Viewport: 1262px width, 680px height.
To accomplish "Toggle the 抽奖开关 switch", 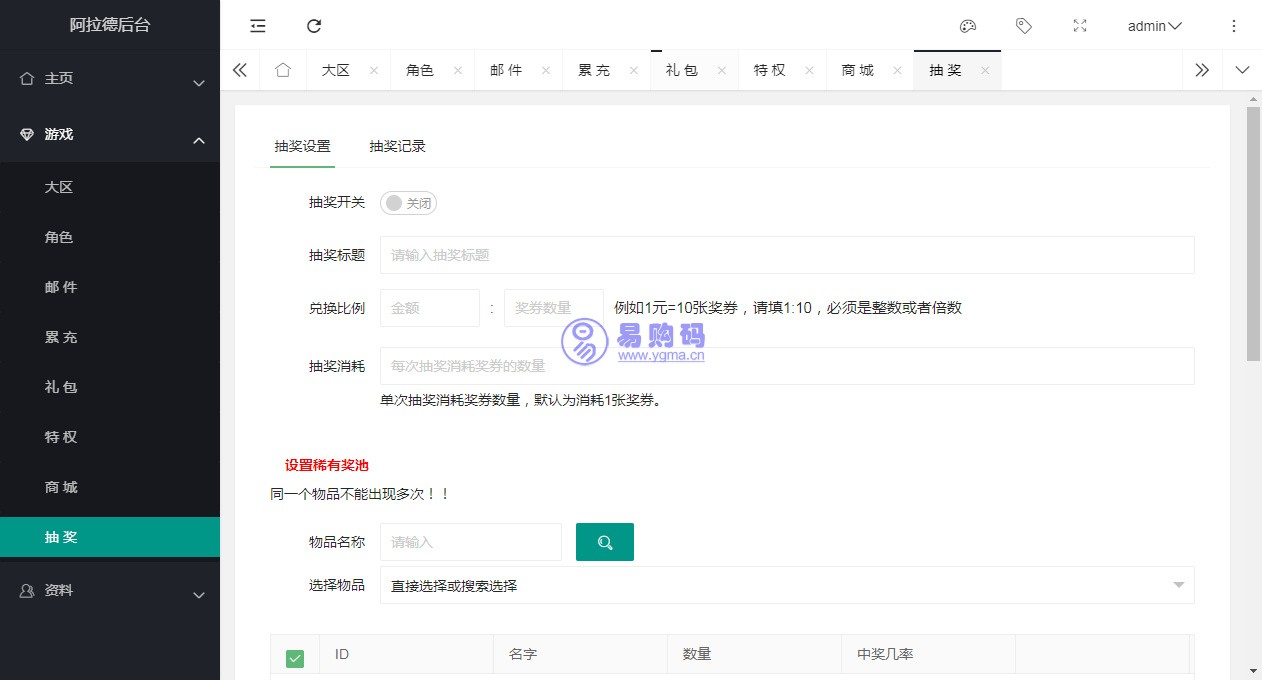I will (408, 203).
